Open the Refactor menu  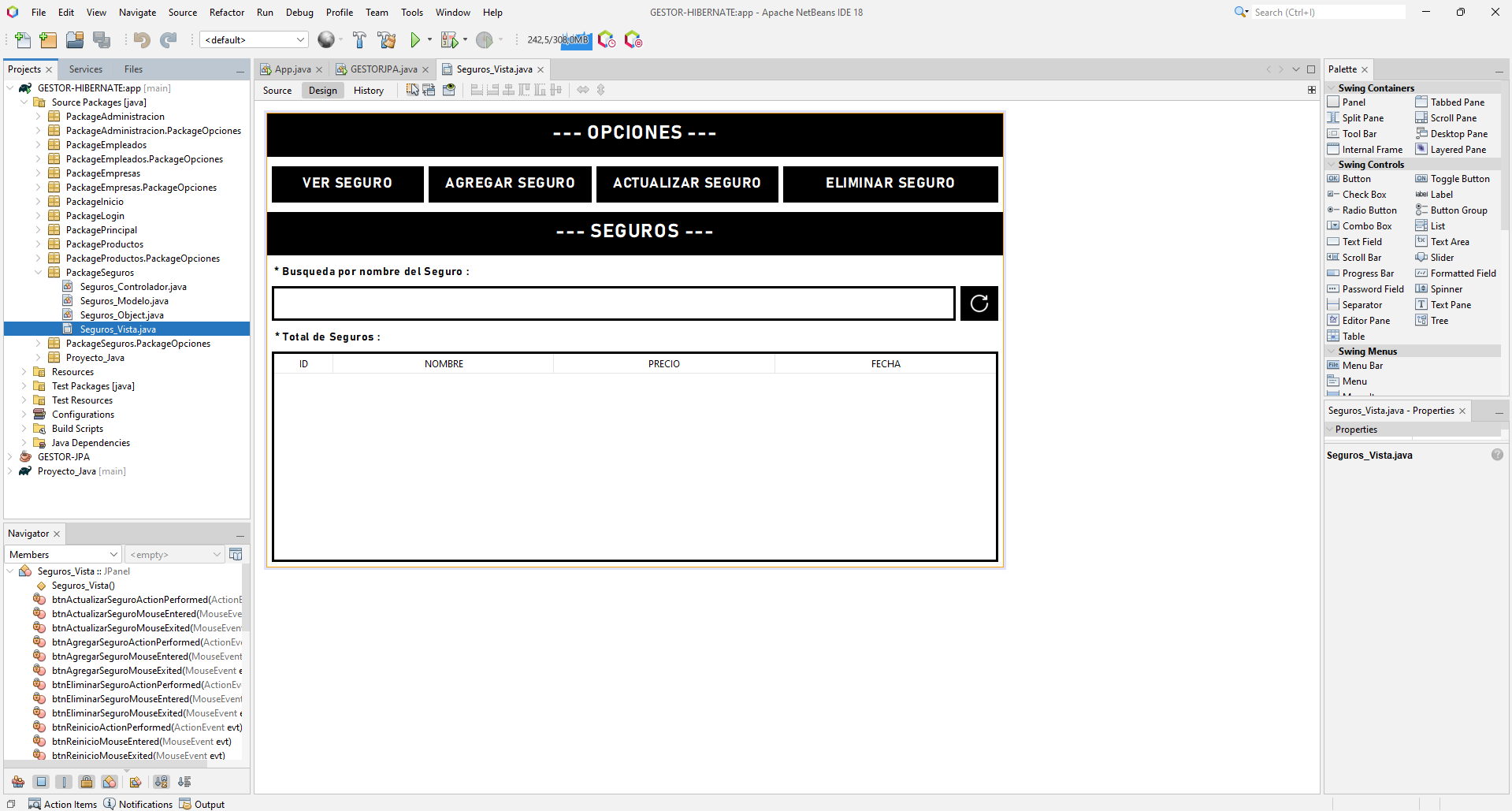coord(227,12)
